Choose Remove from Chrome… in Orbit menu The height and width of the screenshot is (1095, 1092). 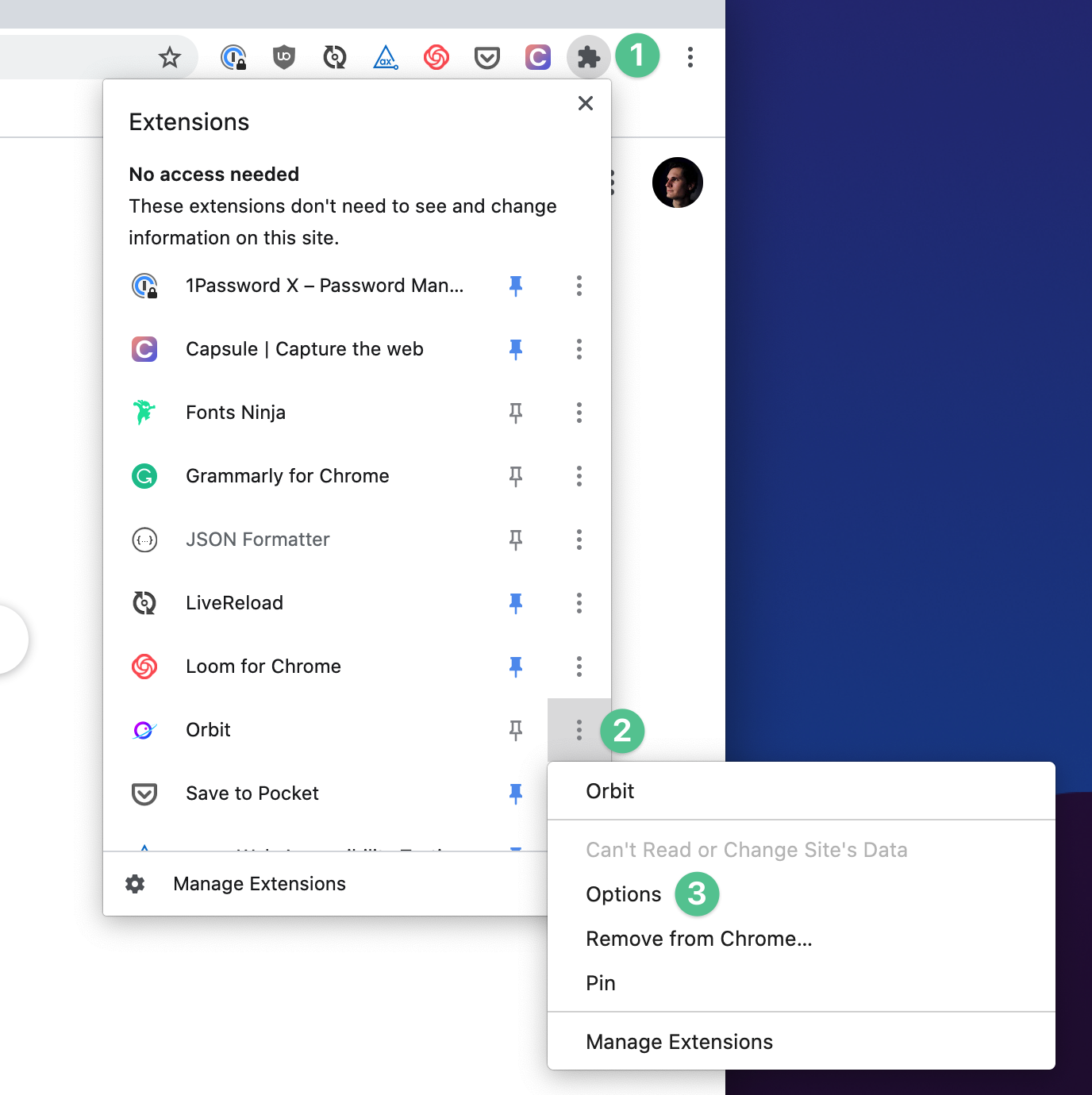[698, 939]
